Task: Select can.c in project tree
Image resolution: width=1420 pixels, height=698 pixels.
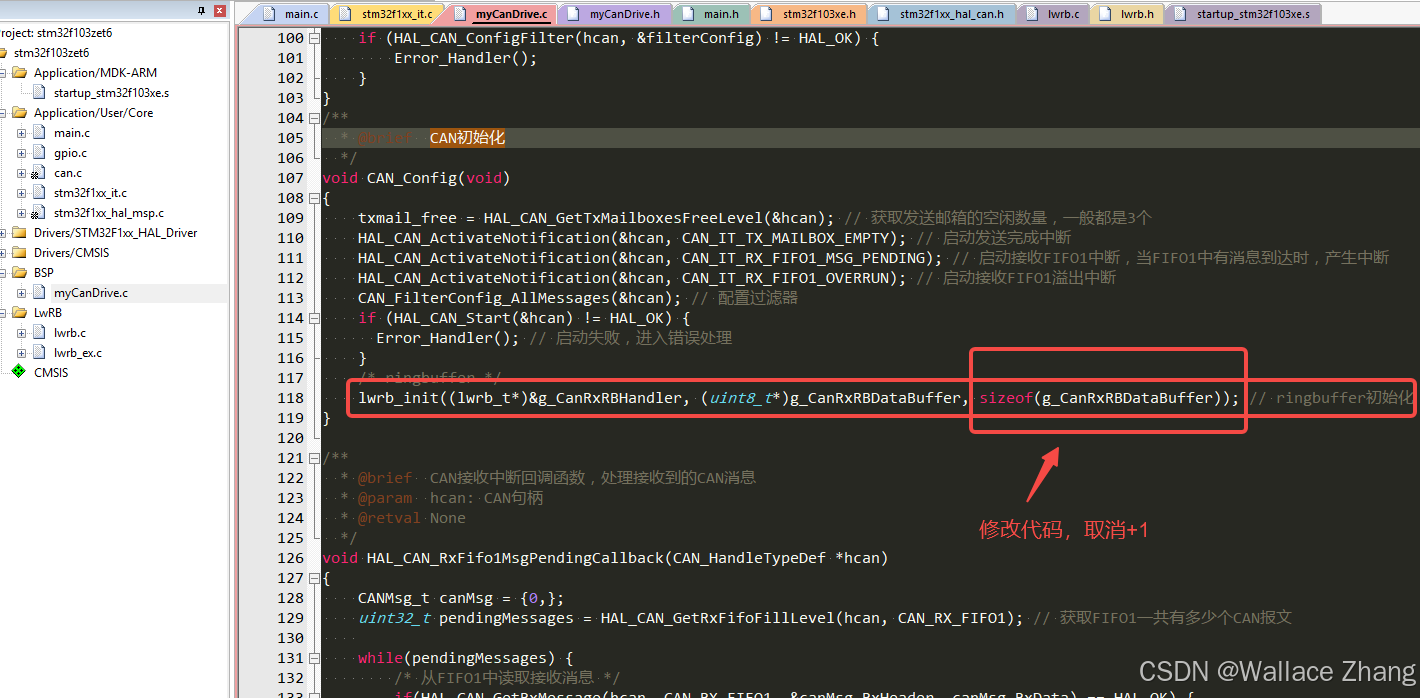Action: tap(68, 173)
